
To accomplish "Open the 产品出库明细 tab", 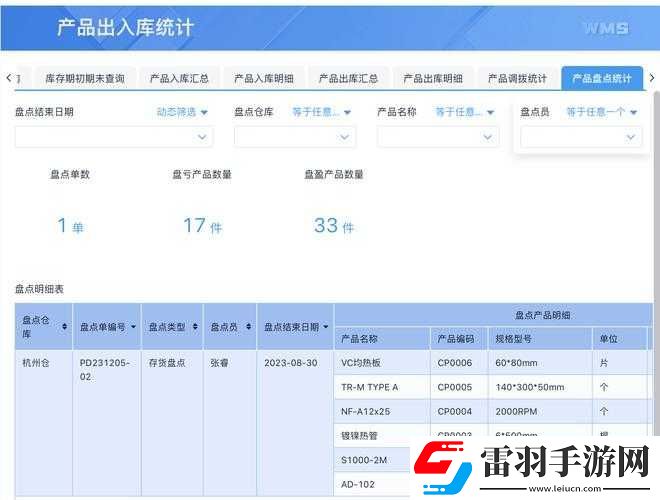I will coord(433,78).
